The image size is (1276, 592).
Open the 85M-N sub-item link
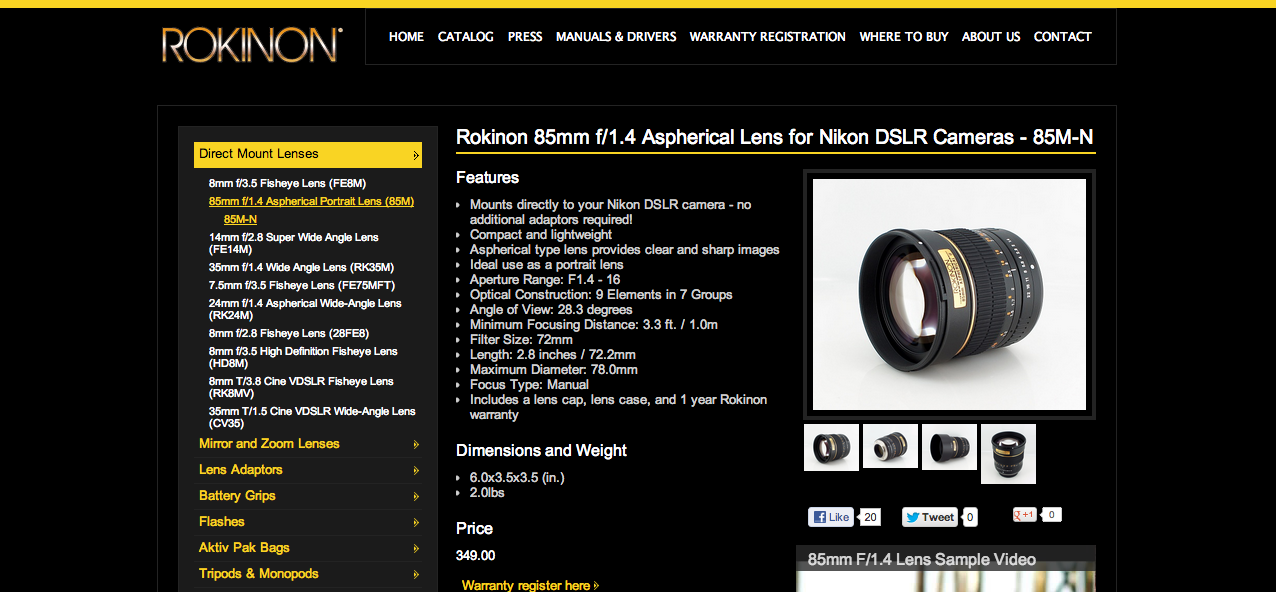(240, 219)
